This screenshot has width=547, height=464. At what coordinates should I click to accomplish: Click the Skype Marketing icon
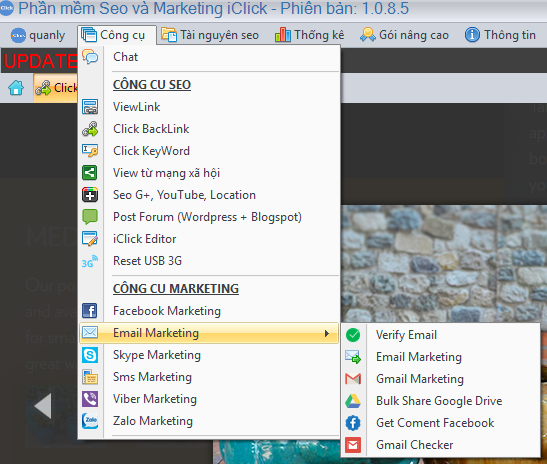[x=90, y=355]
